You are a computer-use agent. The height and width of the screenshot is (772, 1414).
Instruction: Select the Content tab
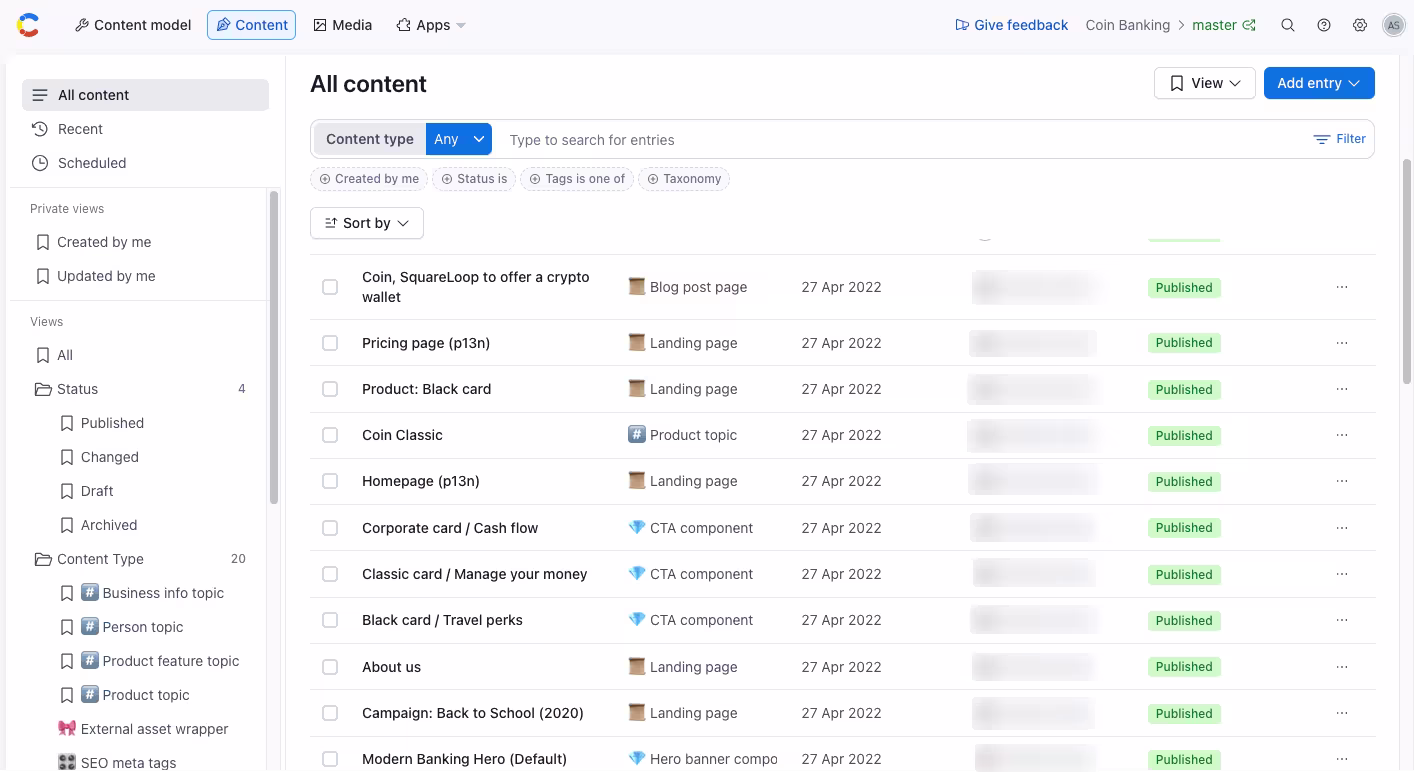pyautogui.click(x=251, y=25)
